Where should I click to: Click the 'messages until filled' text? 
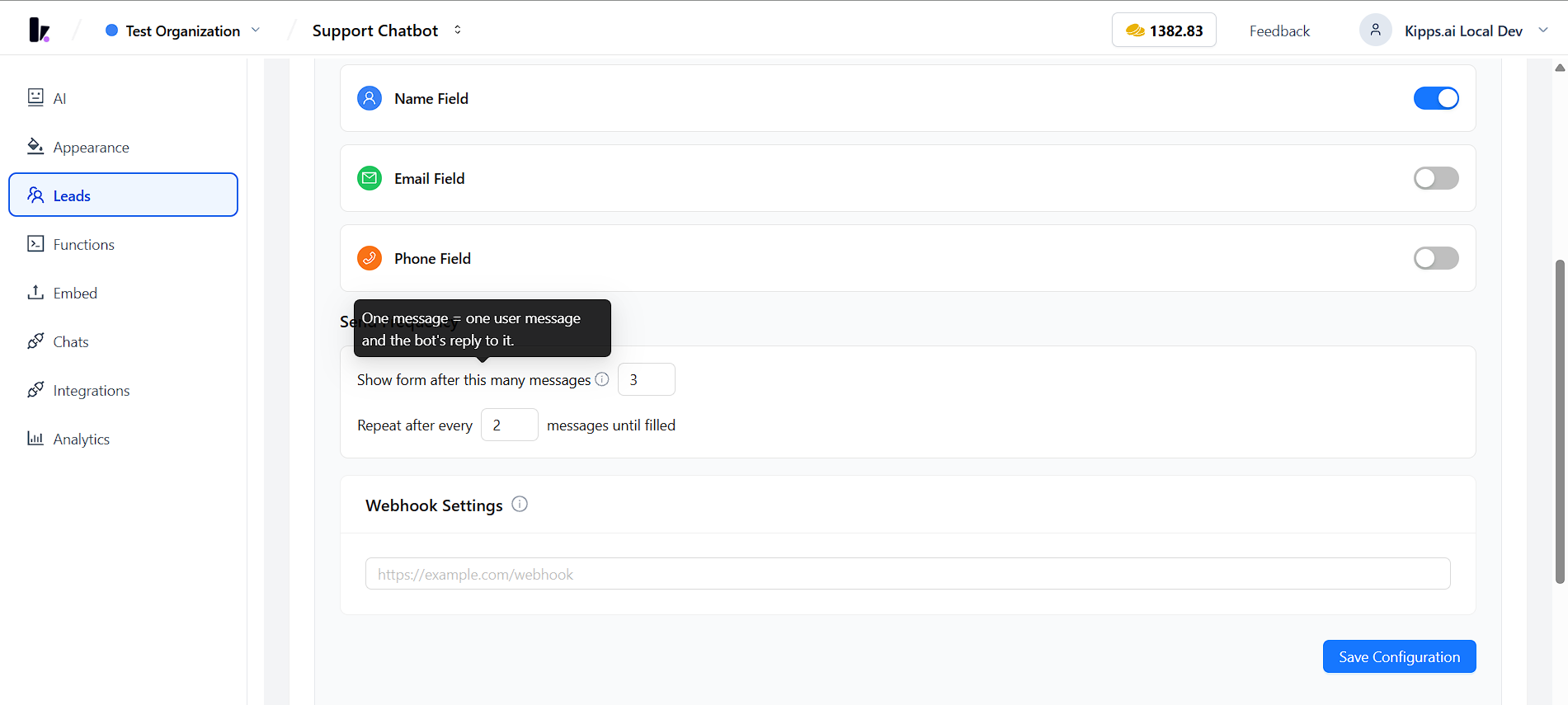(x=611, y=425)
